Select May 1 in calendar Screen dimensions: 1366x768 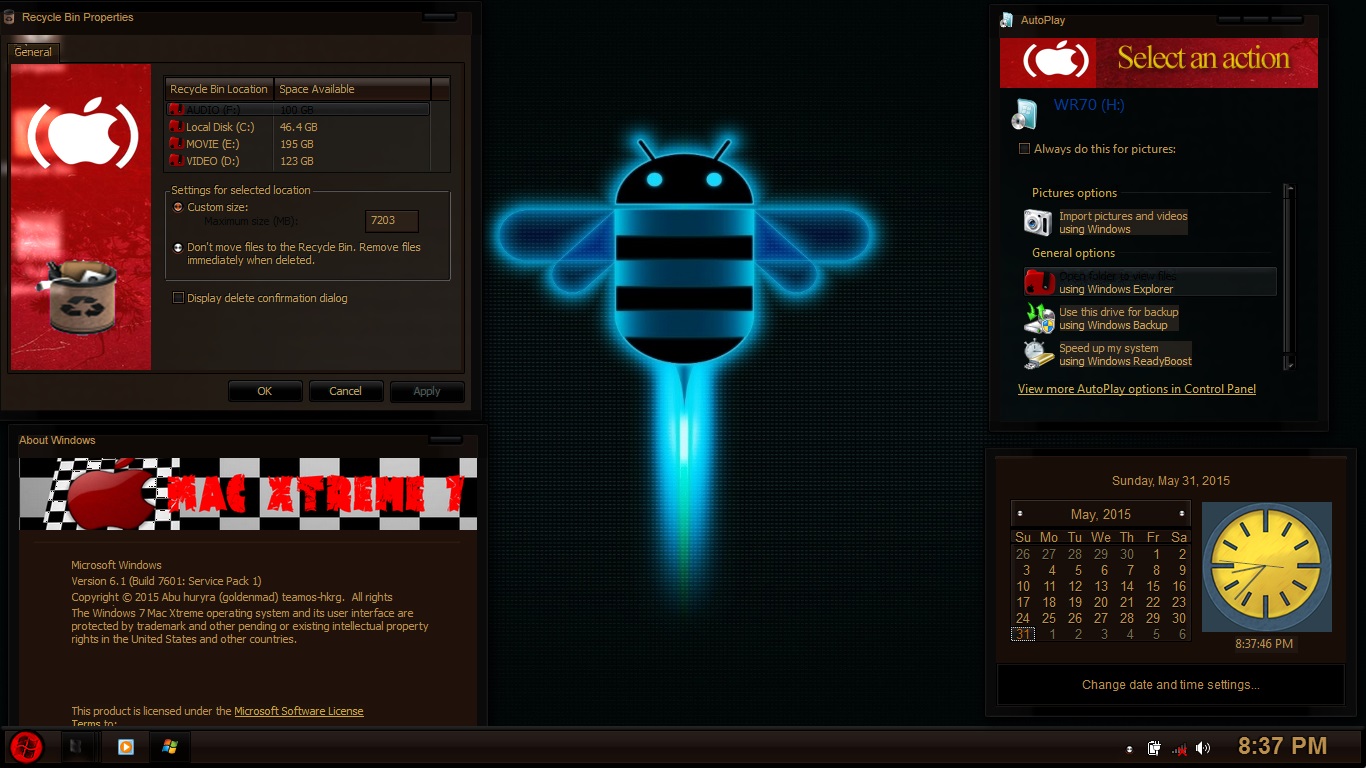point(1156,554)
